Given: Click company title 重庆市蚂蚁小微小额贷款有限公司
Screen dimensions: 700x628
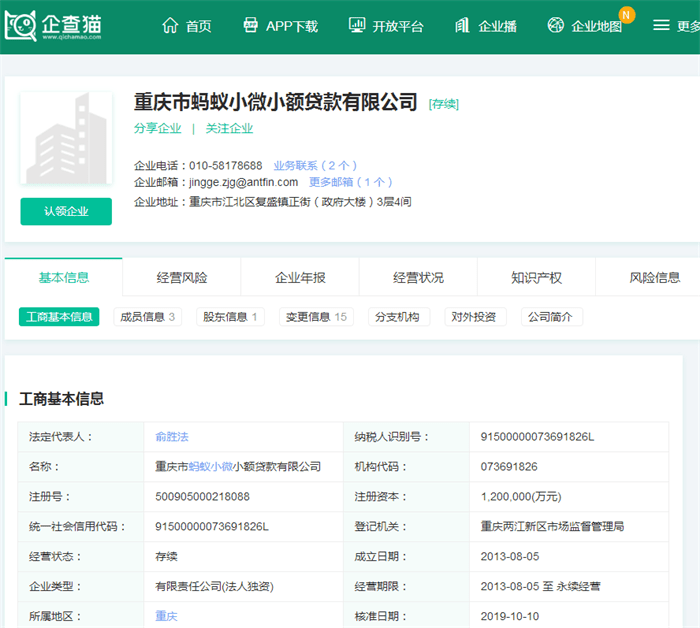Looking at the screenshot, I should [x=275, y=102].
